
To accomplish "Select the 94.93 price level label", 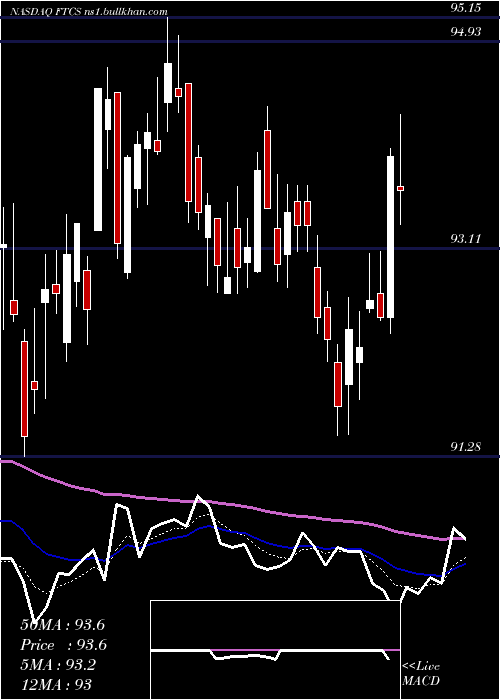I will (466, 32).
